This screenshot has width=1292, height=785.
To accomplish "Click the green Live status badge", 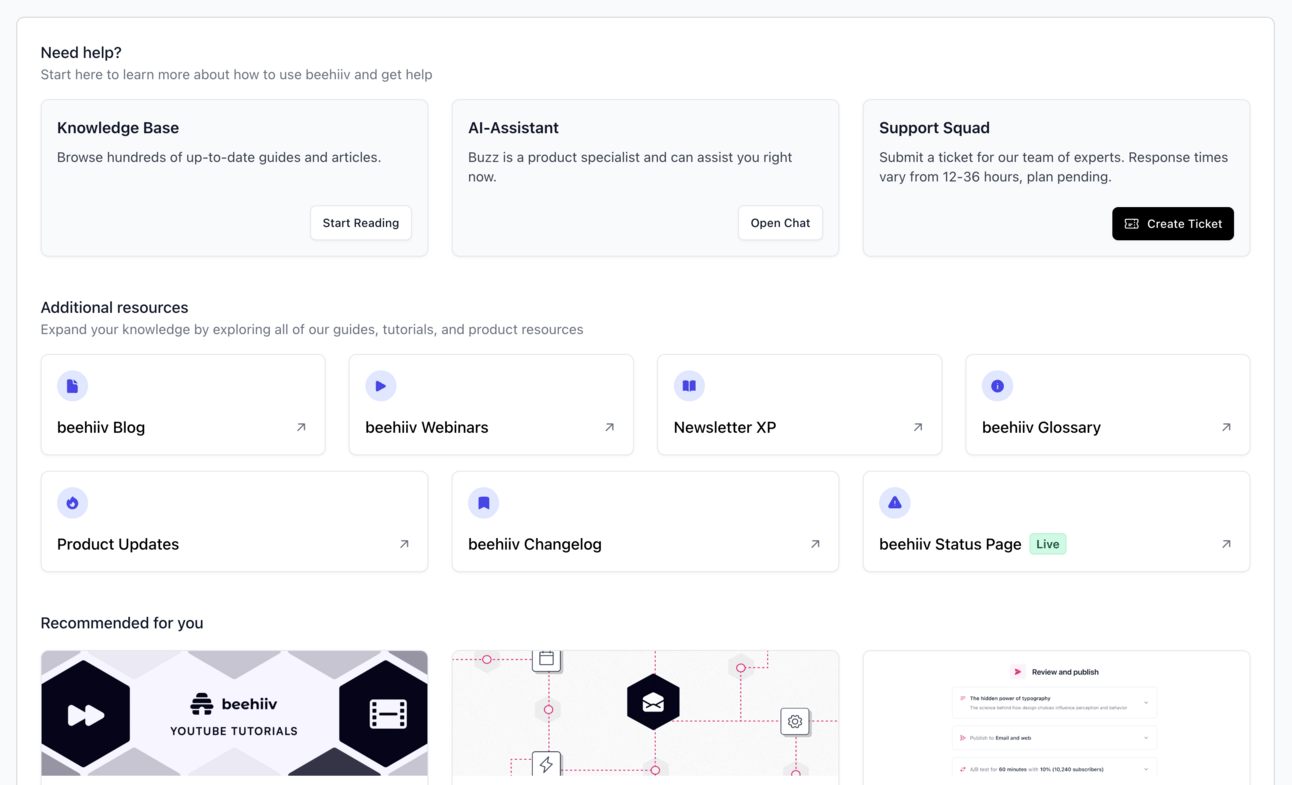I will tap(1048, 544).
